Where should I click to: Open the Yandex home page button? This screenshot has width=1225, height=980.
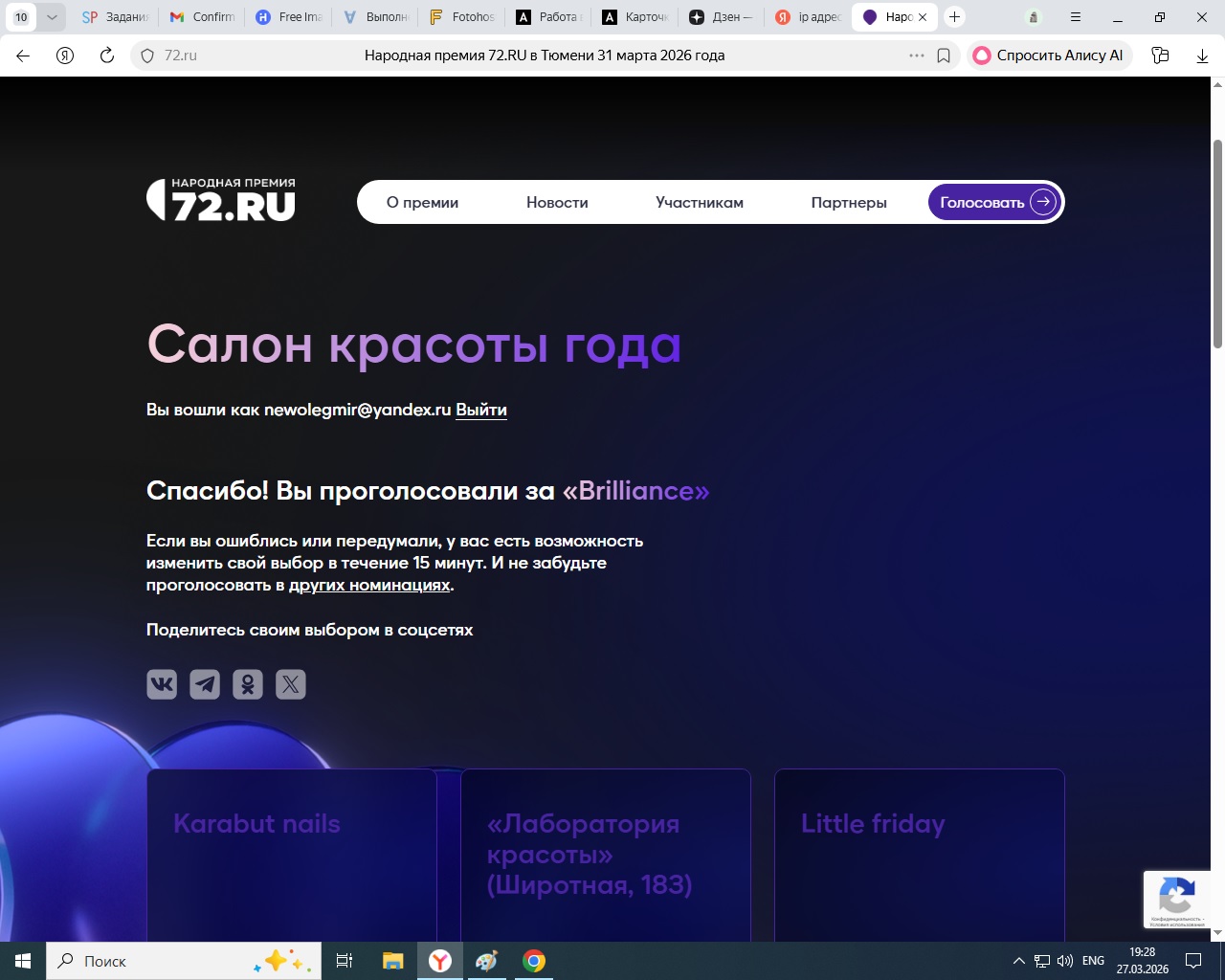point(65,56)
